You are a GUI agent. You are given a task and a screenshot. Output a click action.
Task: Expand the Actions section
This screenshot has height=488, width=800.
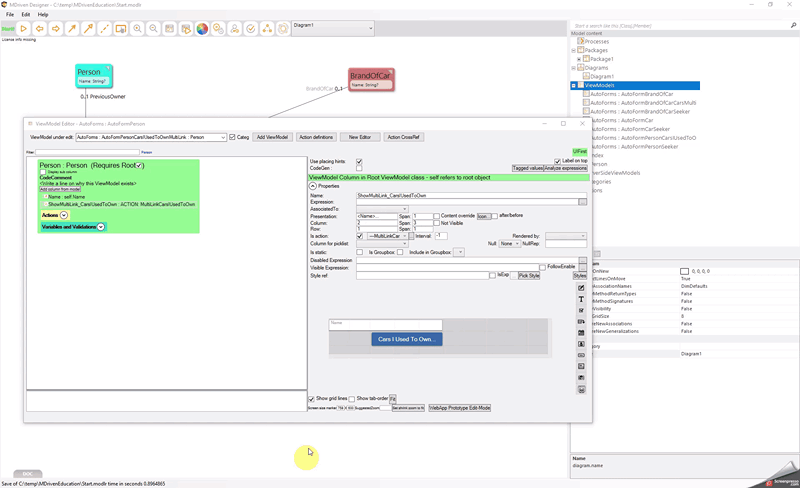64,215
